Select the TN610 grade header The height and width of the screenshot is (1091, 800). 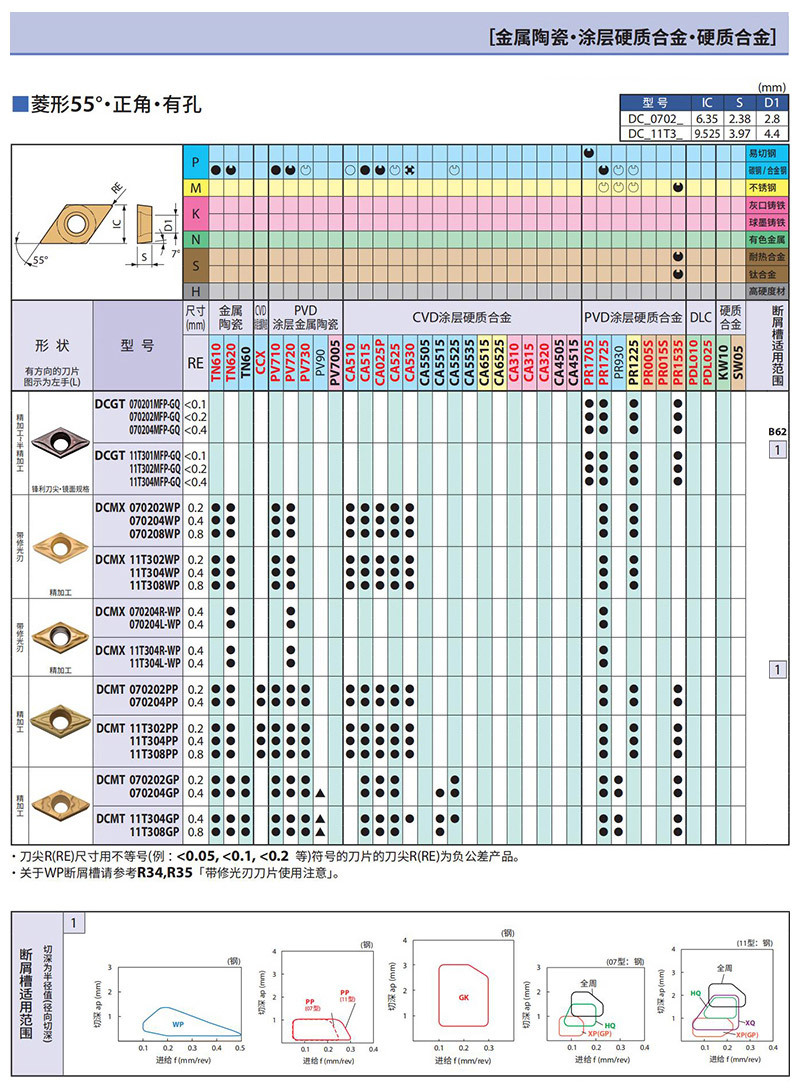[x=216, y=362]
